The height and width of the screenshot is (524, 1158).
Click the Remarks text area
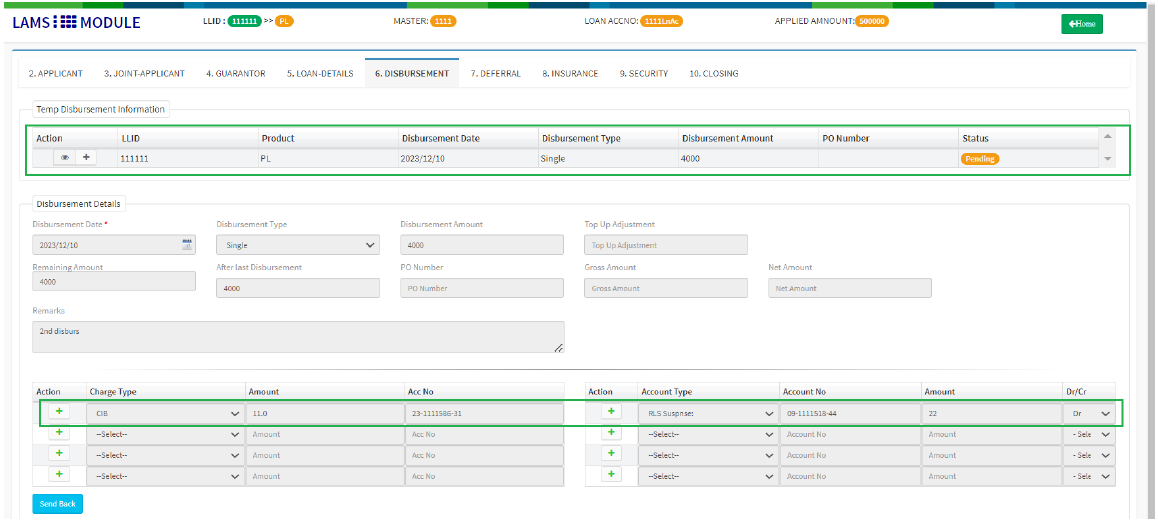point(297,337)
